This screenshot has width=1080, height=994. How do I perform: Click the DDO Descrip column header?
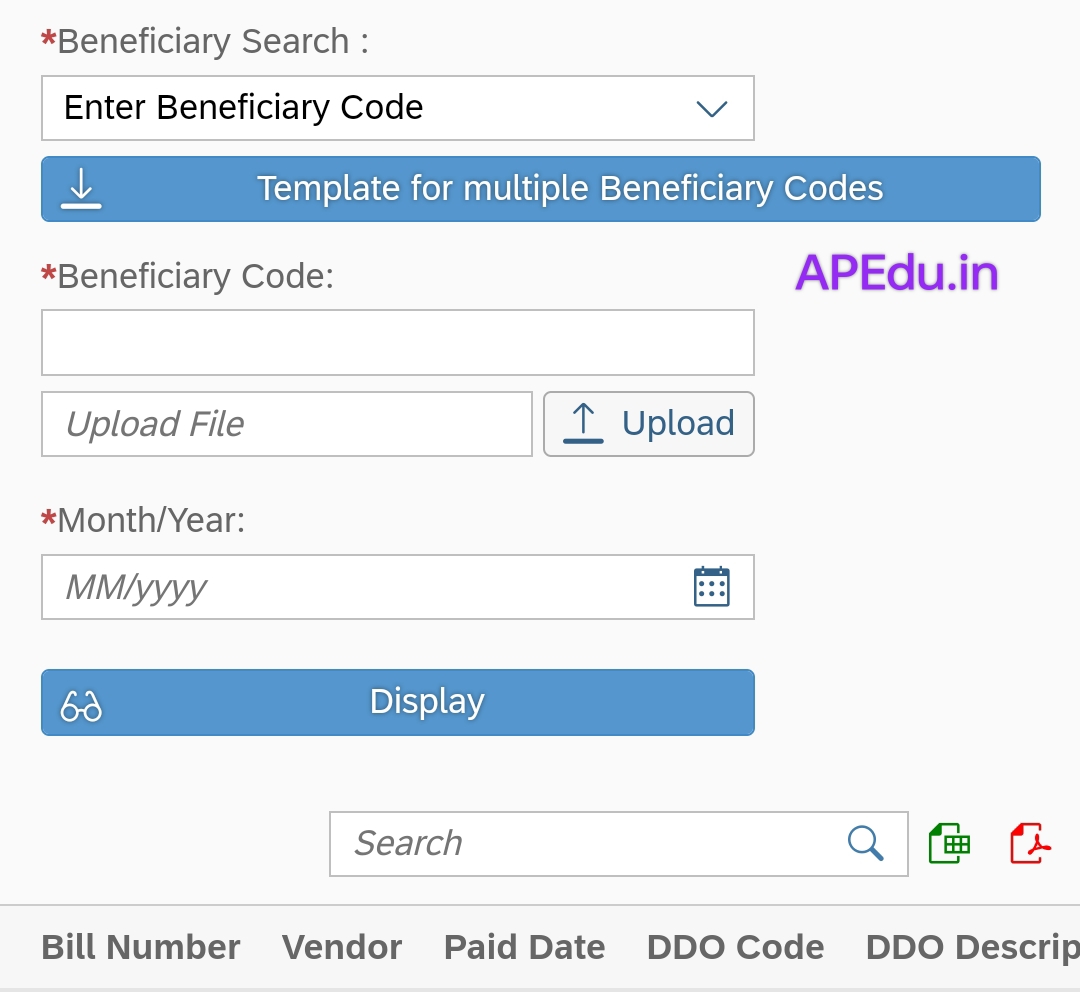(x=970, y=947)
